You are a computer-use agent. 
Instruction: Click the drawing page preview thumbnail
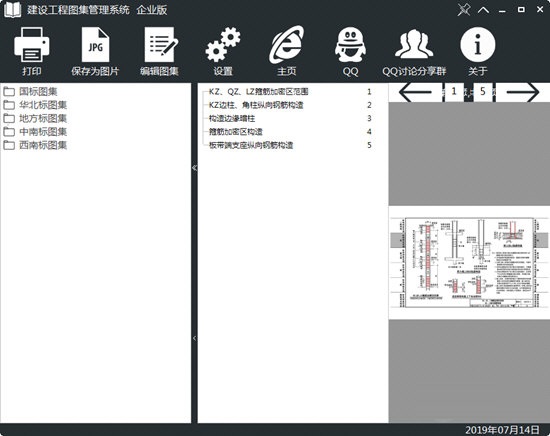tap(469, 262)
